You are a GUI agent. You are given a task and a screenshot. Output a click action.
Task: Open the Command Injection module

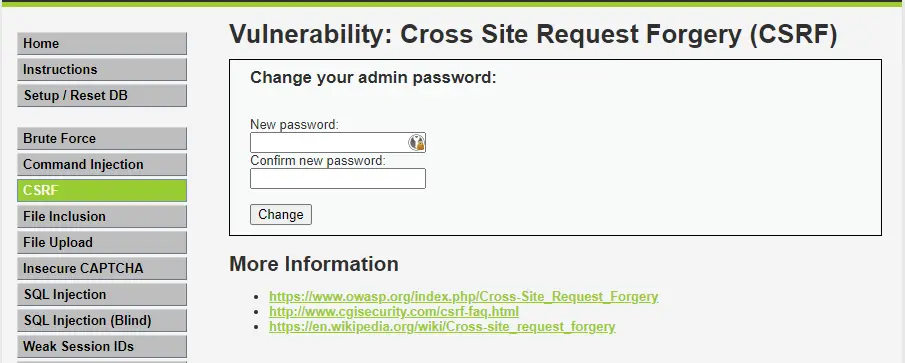click(102, 164)
